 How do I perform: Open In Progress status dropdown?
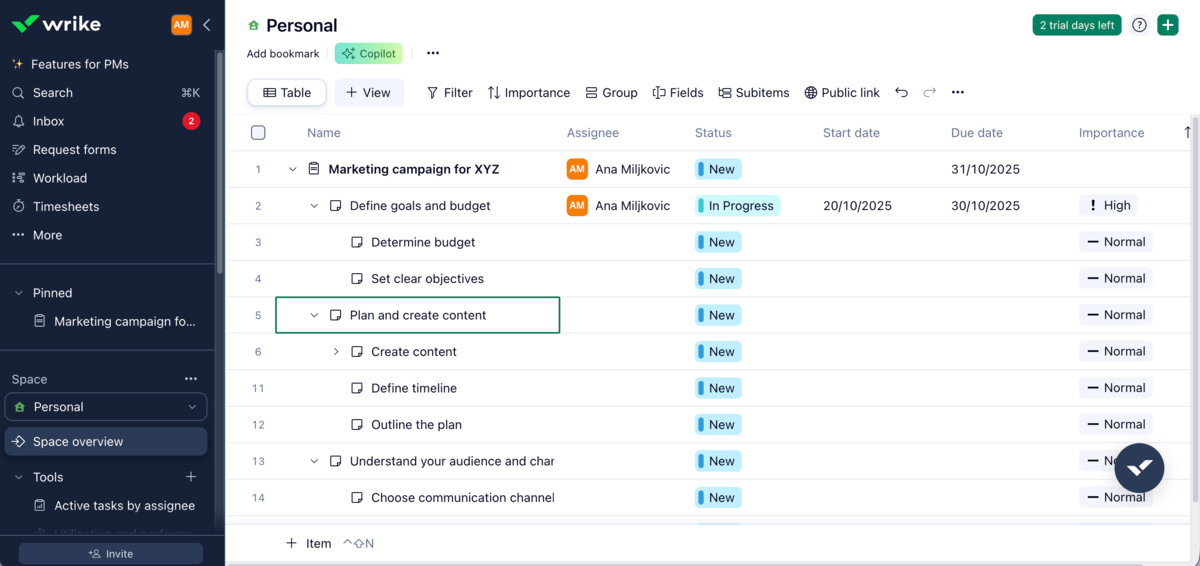tap(738, 206)
